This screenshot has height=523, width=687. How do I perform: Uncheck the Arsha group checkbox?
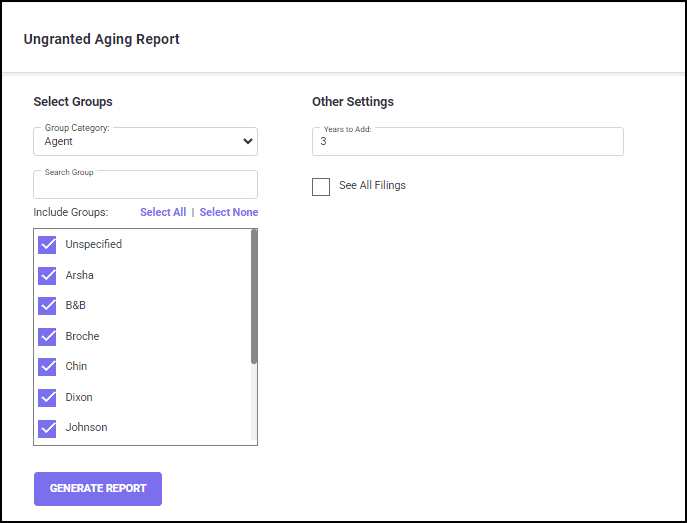pyautogui.click(x=47, y=276)
